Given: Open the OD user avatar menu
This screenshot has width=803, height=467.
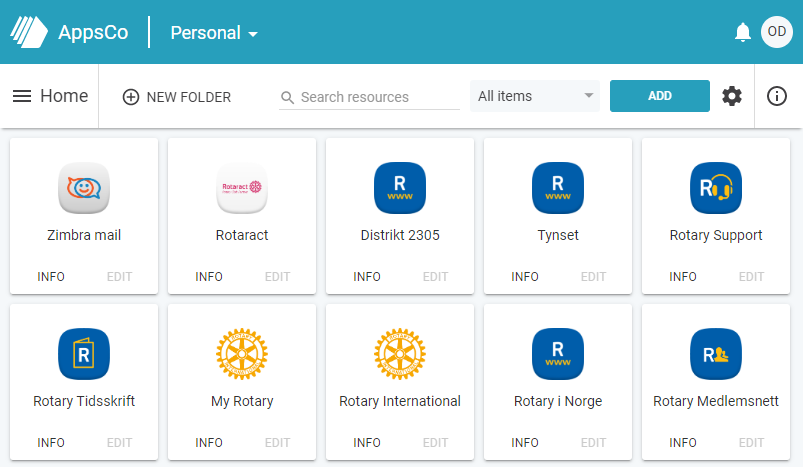Looking at the screenshot, I should coord(776,32).
